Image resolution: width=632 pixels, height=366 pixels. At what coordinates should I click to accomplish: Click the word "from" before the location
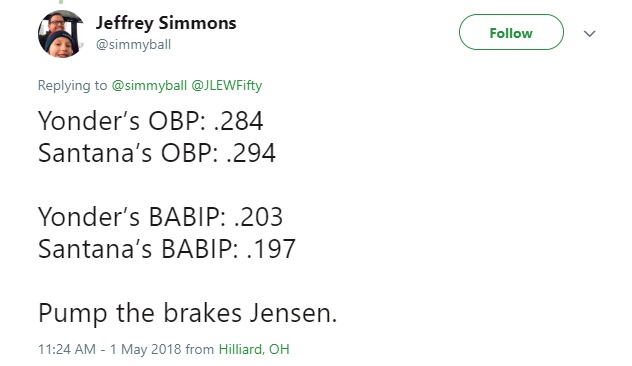tap(200, 349)
